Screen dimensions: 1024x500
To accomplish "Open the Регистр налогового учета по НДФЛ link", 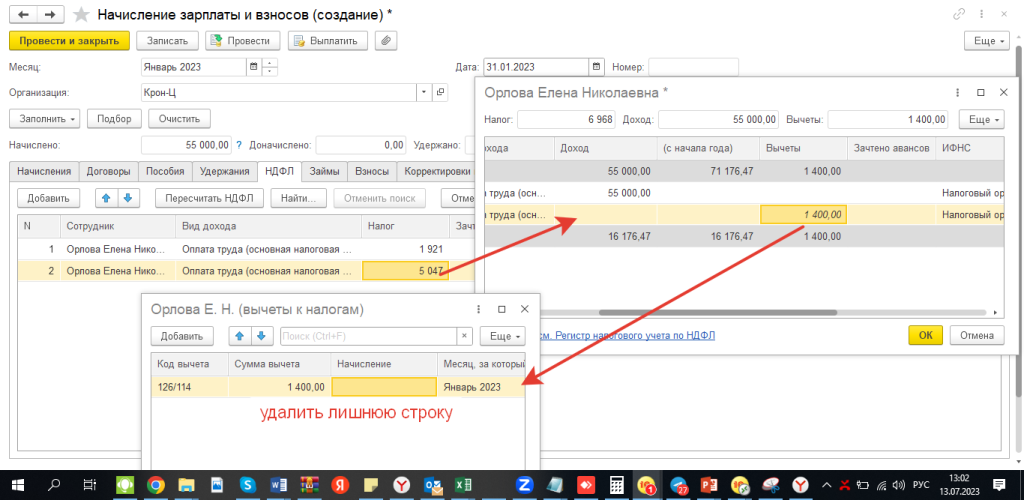I will [631, 335].
